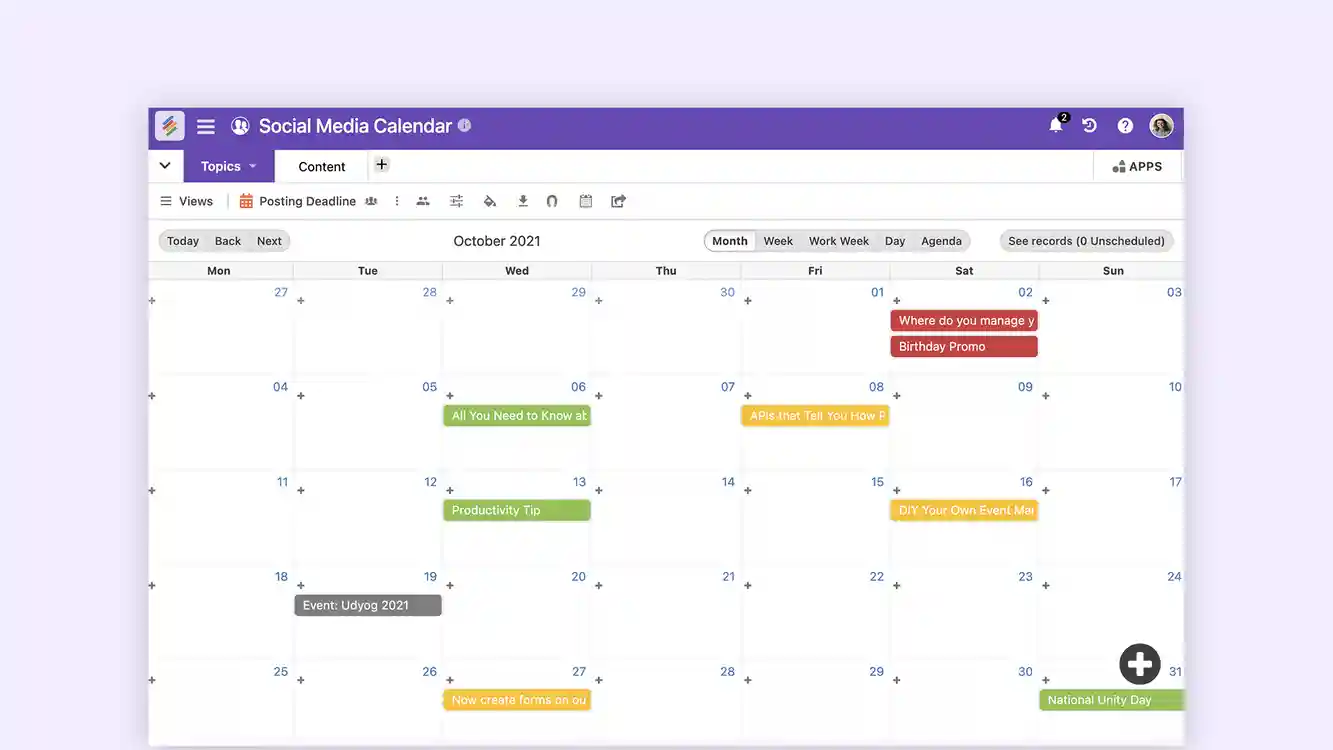The width and height of the screenshot is (1333, 750).
Task: Jump to Today on the calendar
Action: click(182, 240)
